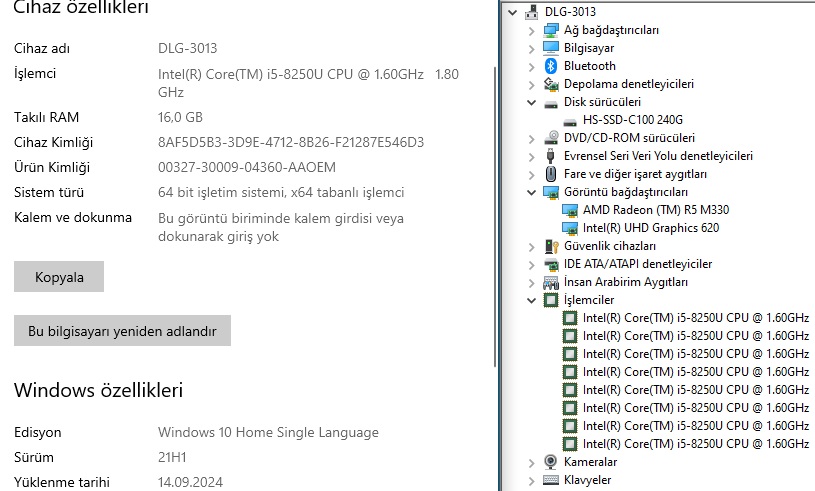Expand the İnsan Arabirim Aygıtları node
Image resolution: width=815 pixels, height=491 pixels.
531,283
